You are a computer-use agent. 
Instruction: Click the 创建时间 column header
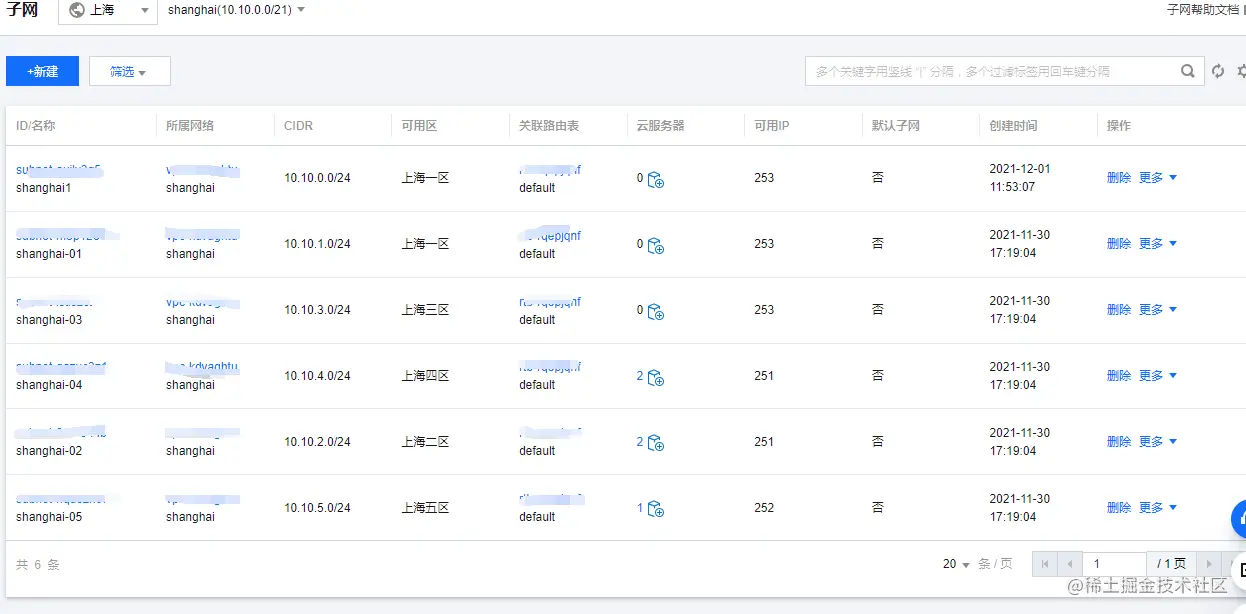point(1014,126)
